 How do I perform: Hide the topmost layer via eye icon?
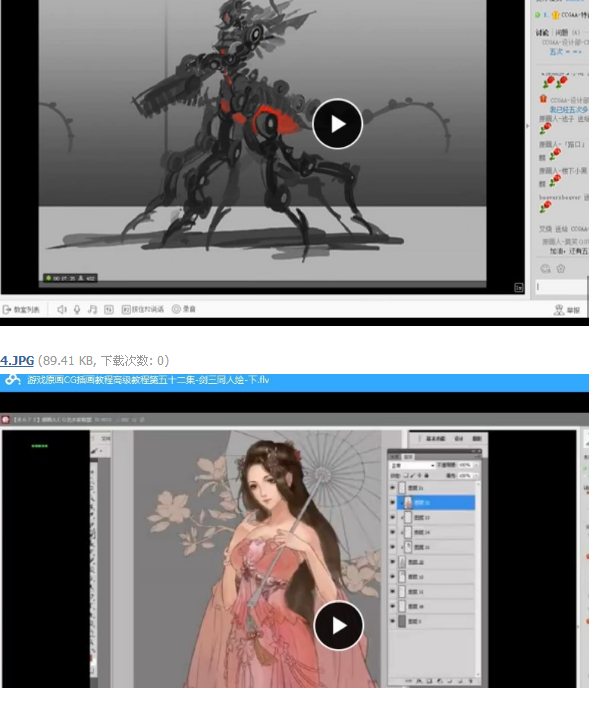pyautogui.click(x=393, y=488)
